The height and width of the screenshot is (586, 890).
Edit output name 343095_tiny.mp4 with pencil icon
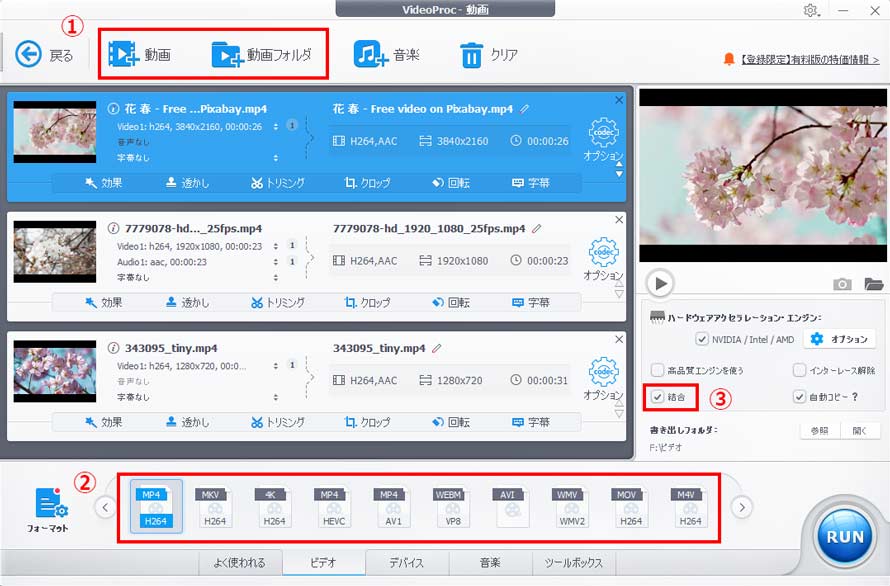point(436,348)
